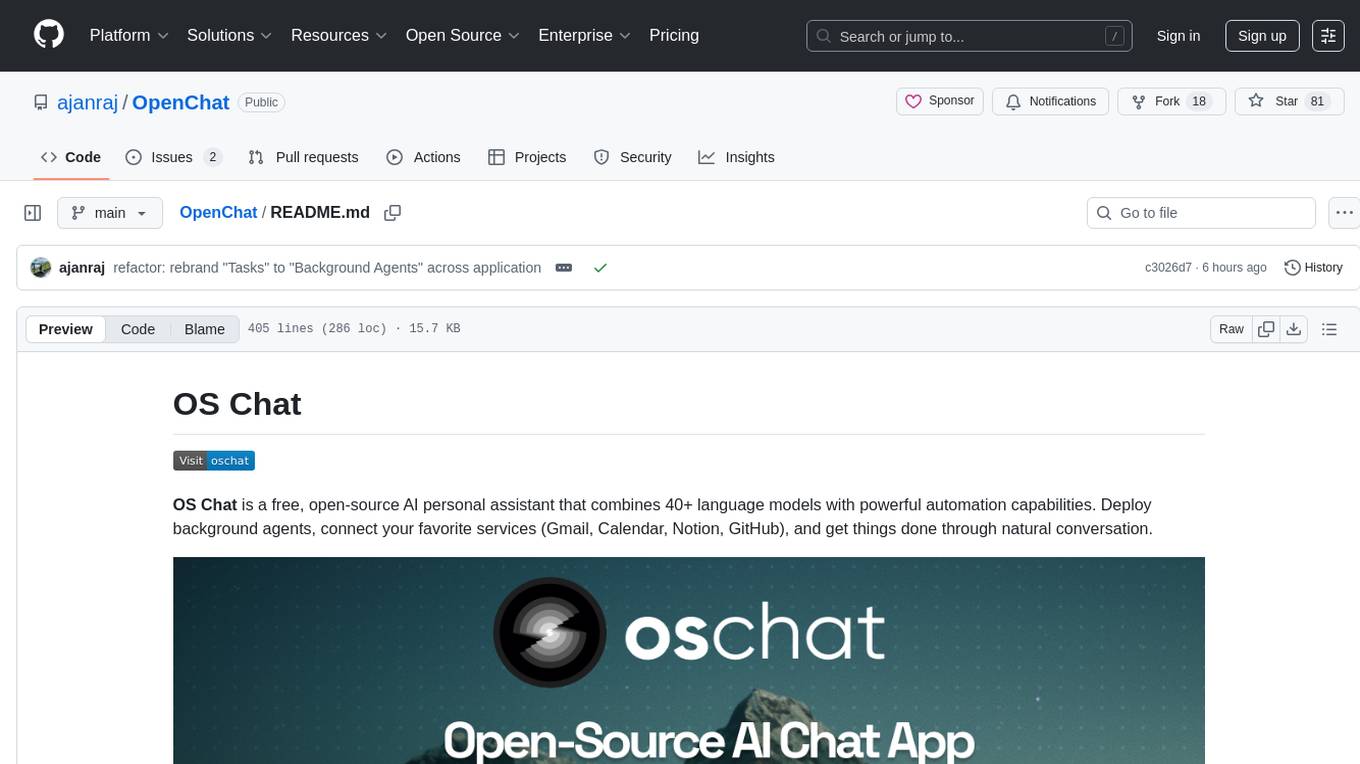Open the fork count 18
The image size is (1360, 764).
click(x=1200, y=101)
